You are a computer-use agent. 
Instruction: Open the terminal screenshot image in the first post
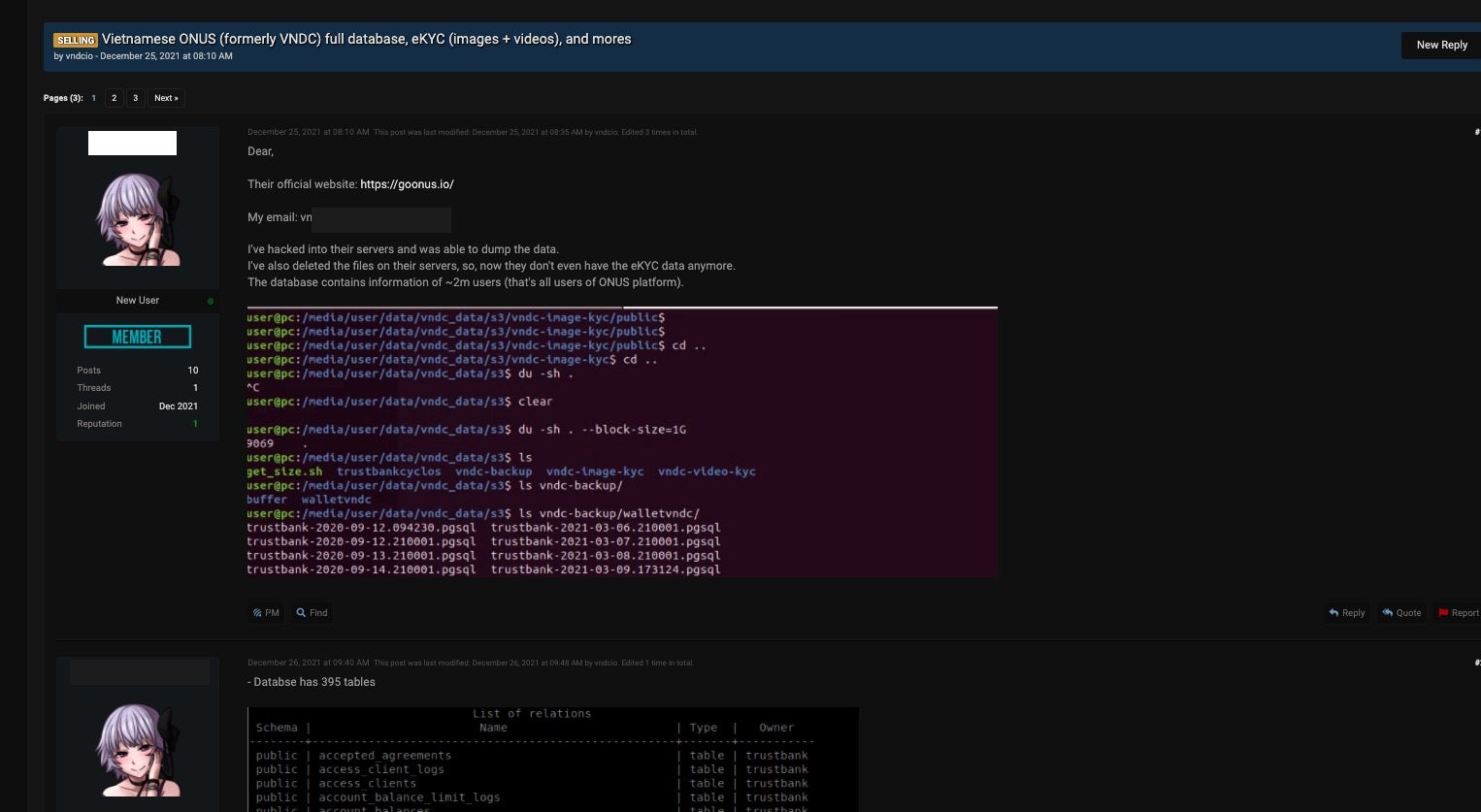click(621, 442)
